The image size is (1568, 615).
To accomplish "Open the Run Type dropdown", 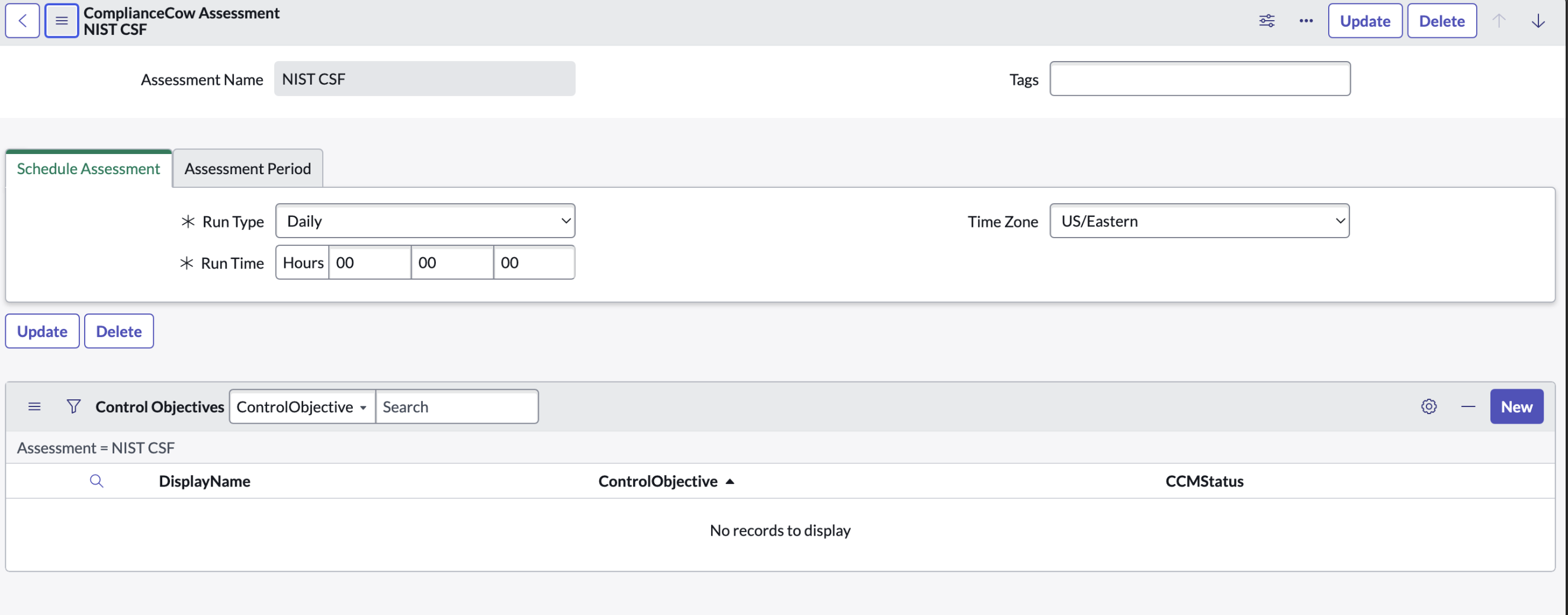I will 425,221.
